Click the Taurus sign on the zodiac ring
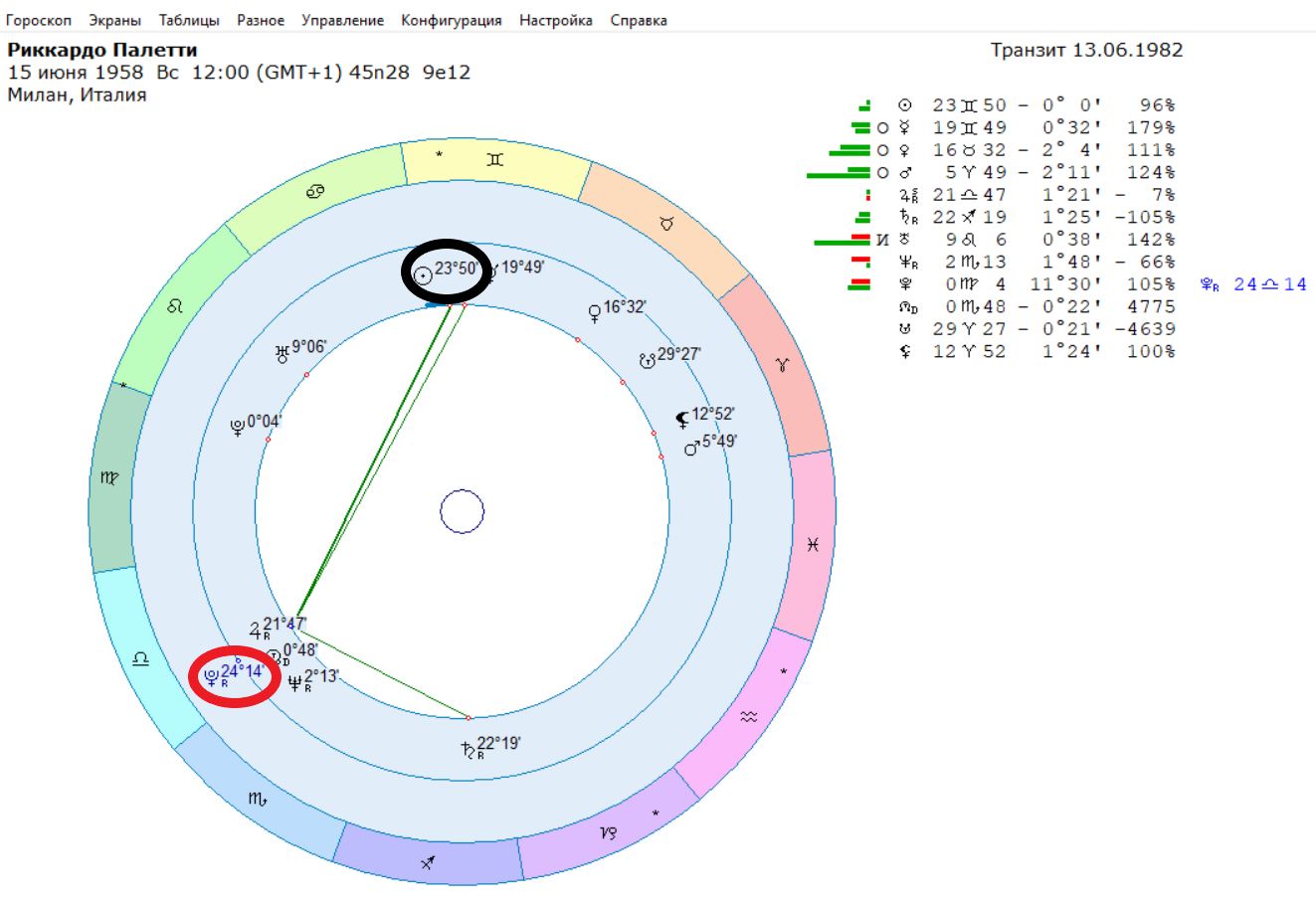Viewport: 1316px width, 910px height. click(666, 224)
